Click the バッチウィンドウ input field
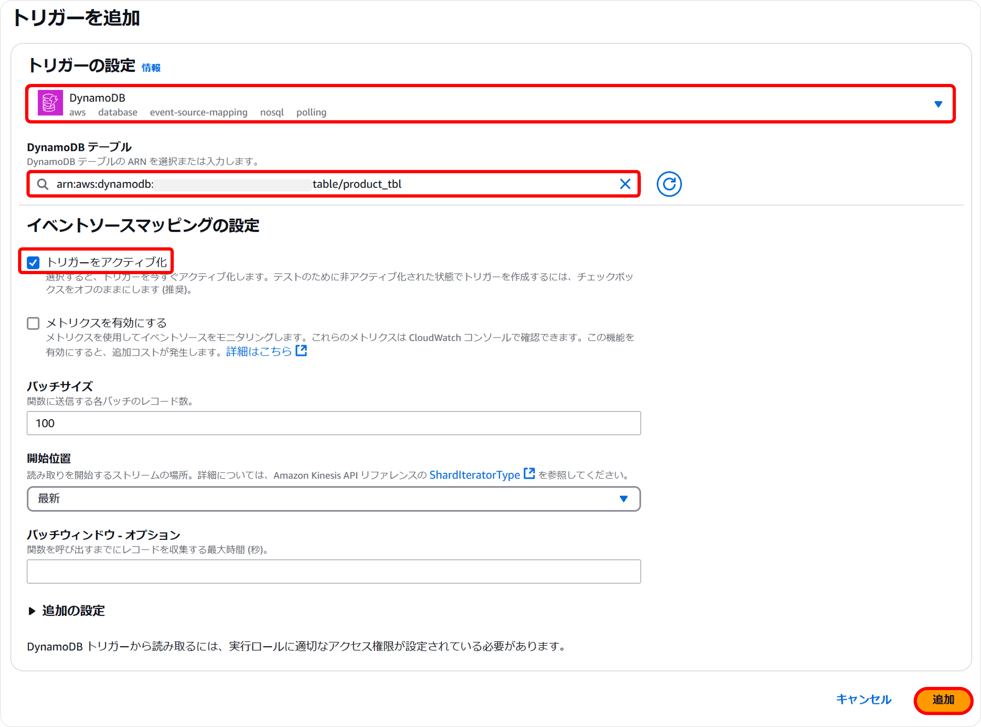The width and height of the screenshot is (981, 727). click(333, 571)
